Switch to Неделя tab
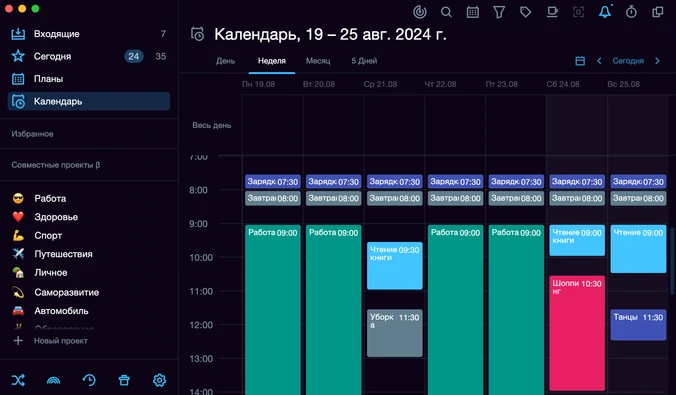 point(272,61)
